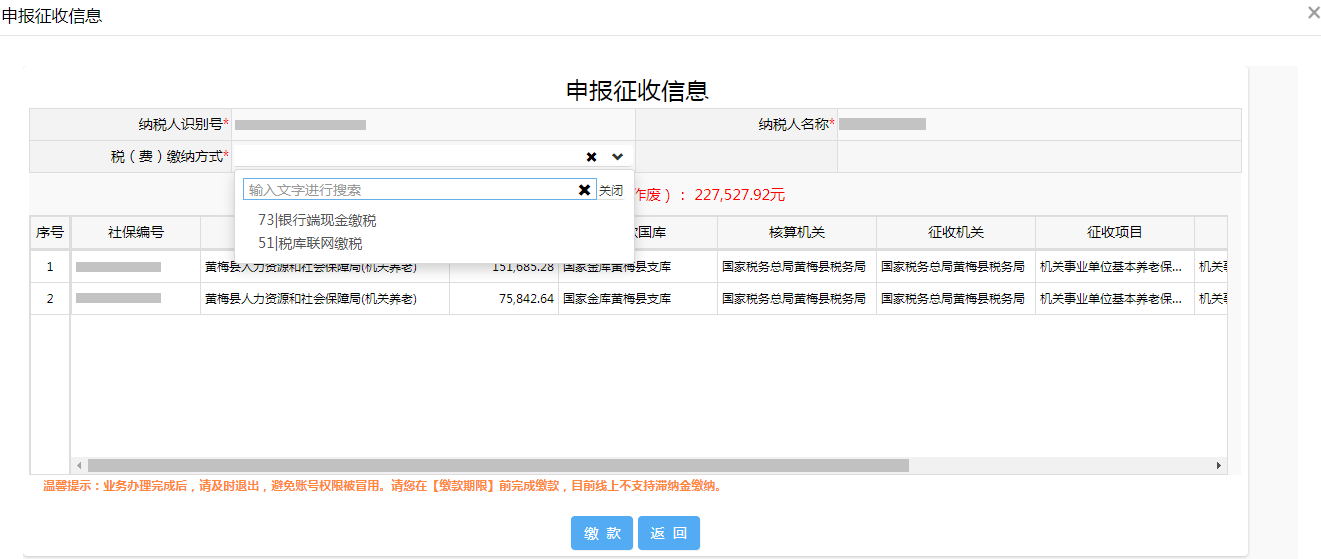The image size is (1321, 559).
Task: Click 关闭 link beside the search box
Action: click(x=611, y=190)
